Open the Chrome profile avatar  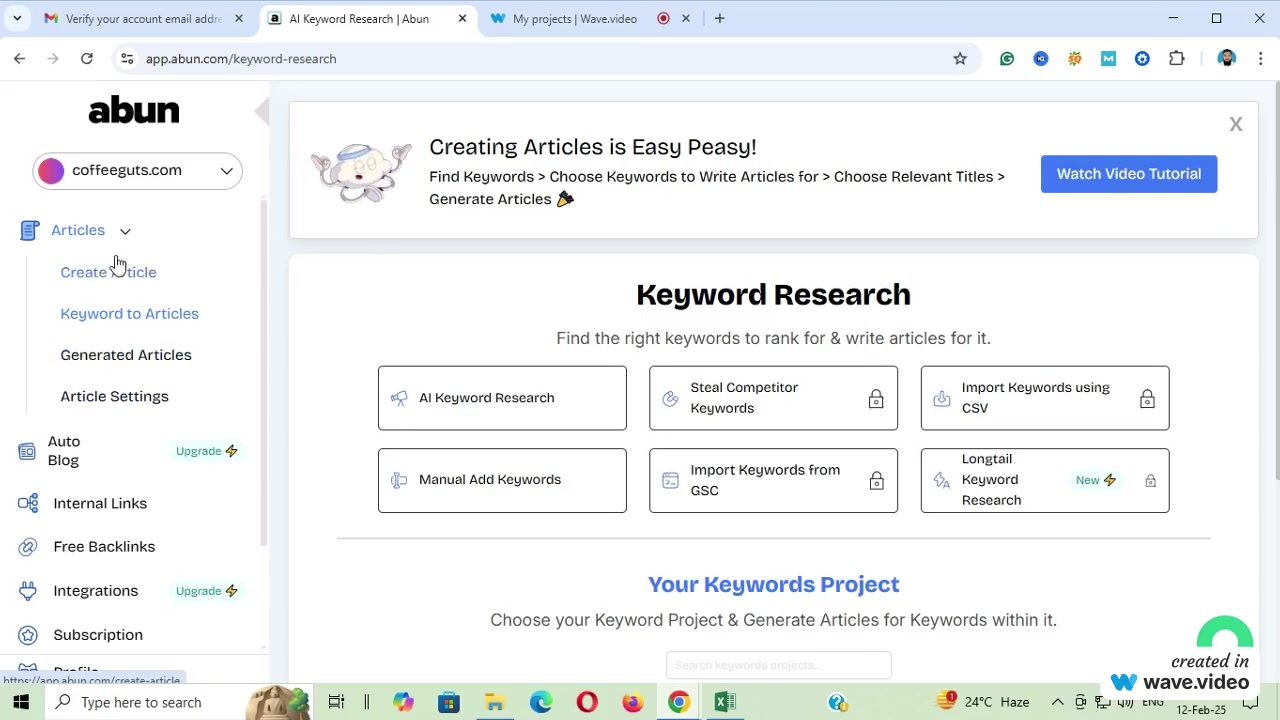[1227, 59]
